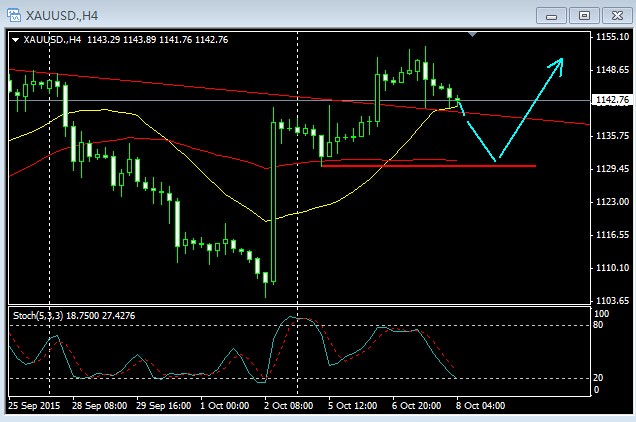The image size is (636, 422).
Task: Click the 25 Sep 2015 date label
Action: 34,405
